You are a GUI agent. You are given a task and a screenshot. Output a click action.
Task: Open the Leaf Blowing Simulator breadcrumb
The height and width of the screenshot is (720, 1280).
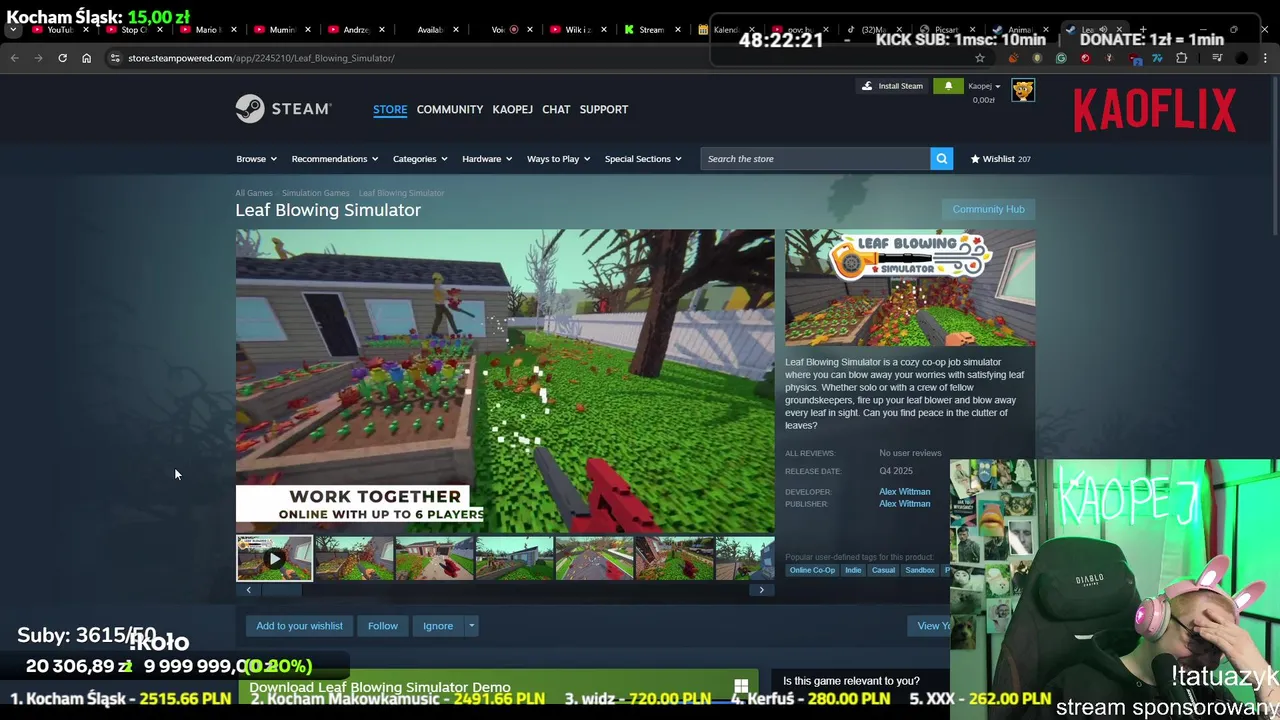[x=401, y=193]
